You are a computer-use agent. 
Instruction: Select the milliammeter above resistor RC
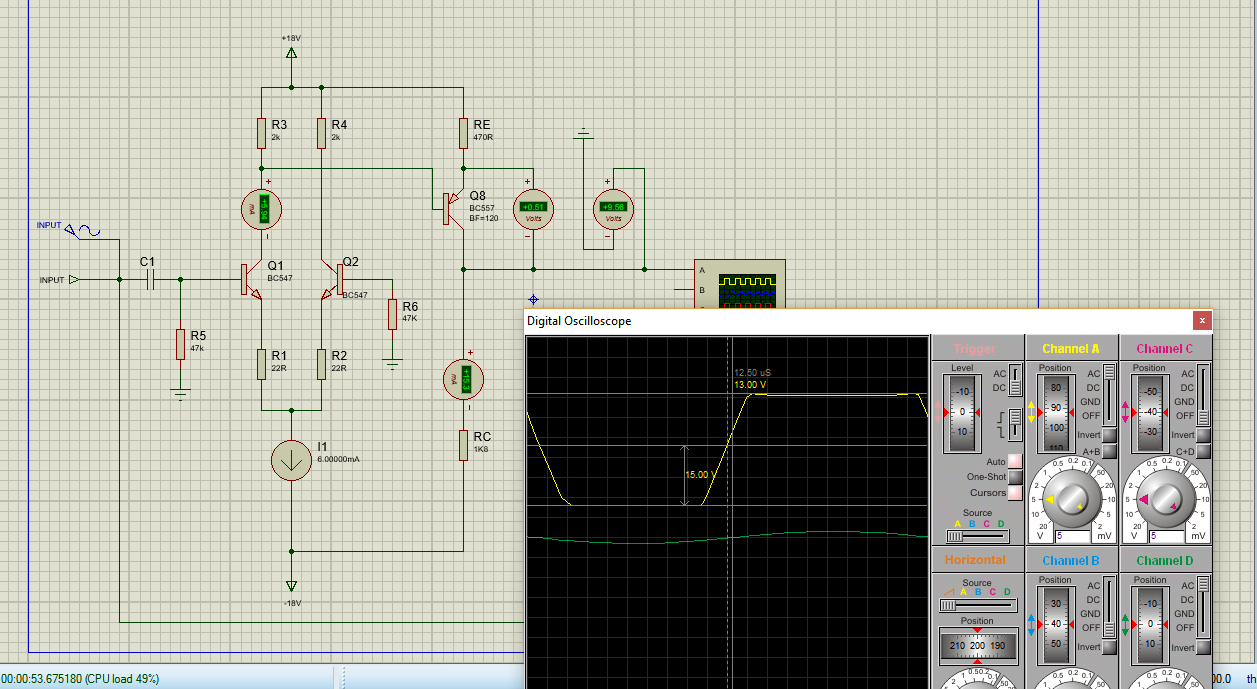coord(463,378)
